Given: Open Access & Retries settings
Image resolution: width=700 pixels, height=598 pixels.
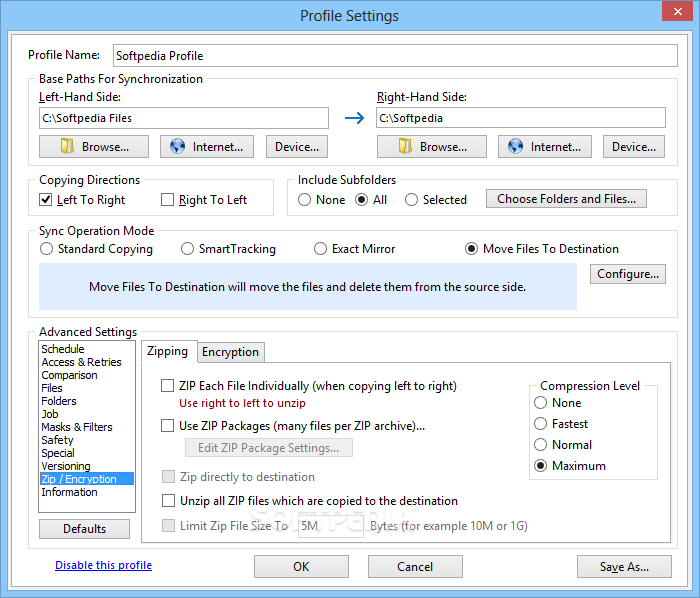Looking at the screenshot, I should pyautogui.click(x=81, y=362).
